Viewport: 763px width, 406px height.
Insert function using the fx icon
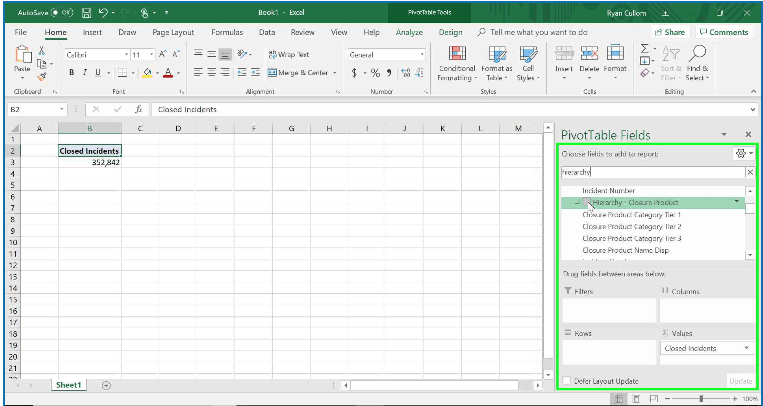coord(139,110)
